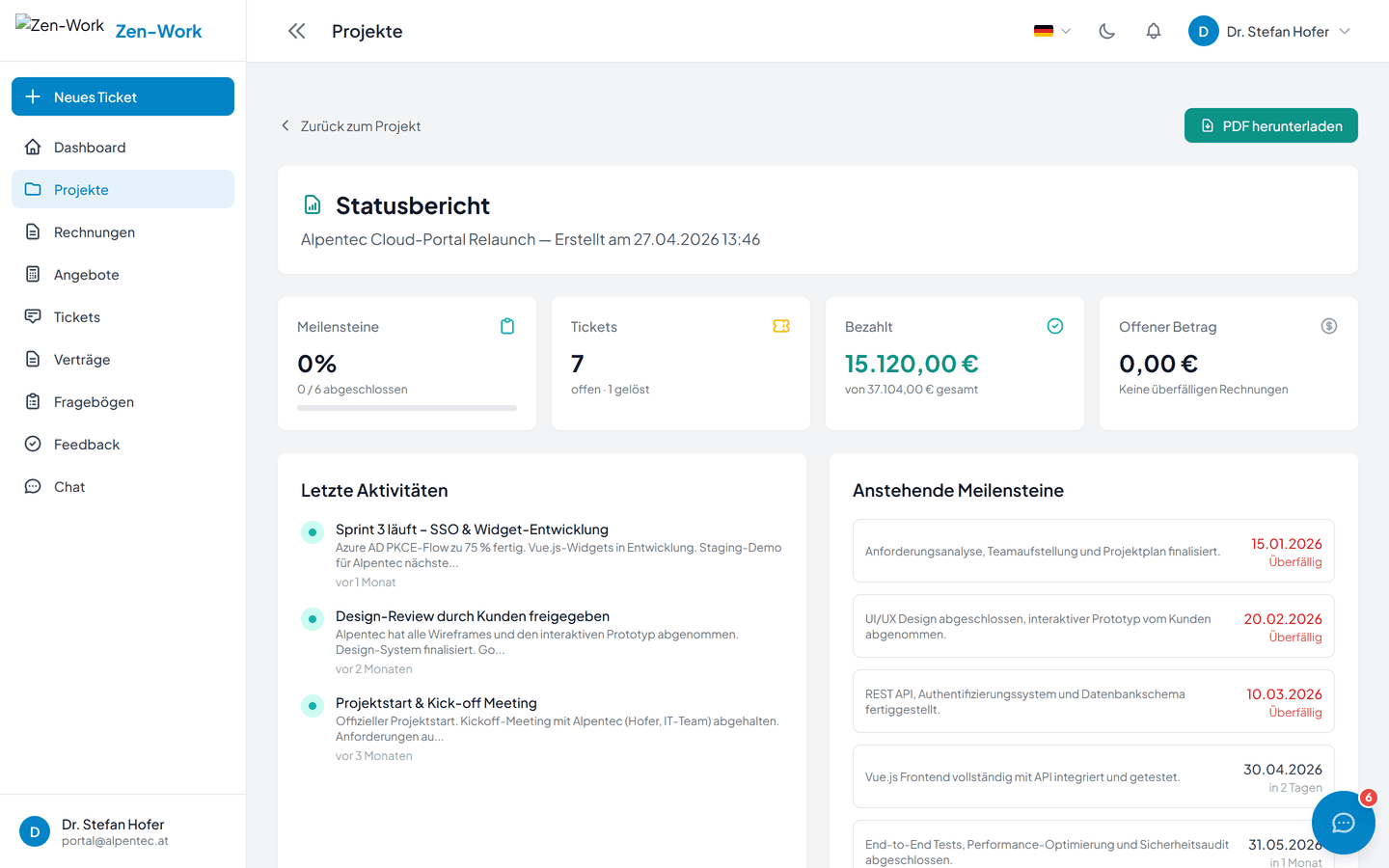Click the email portal@alpentec.at
This screenshot has height=868, width=1389.
115,841
